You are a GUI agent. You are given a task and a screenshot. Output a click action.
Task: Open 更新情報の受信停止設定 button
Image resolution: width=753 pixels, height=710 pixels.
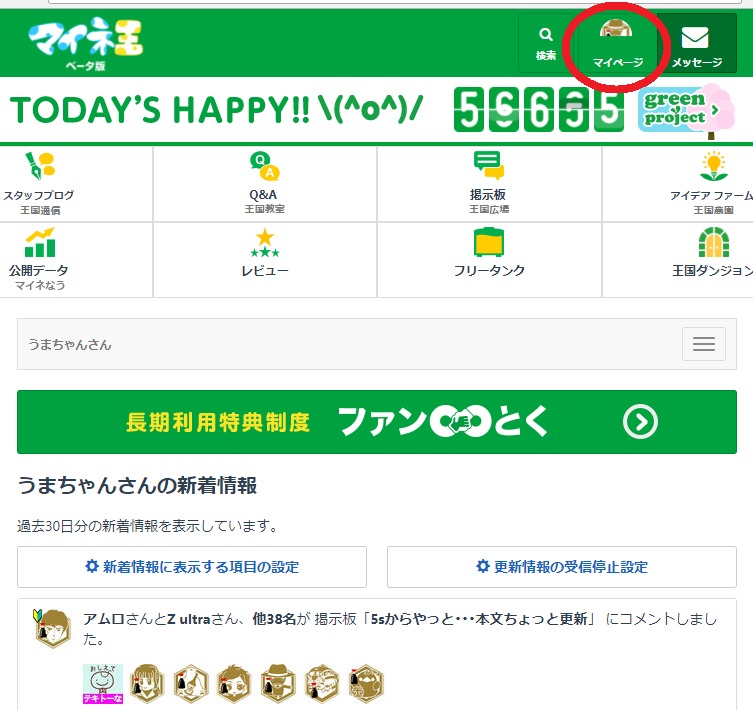click(x=562, y=567)
